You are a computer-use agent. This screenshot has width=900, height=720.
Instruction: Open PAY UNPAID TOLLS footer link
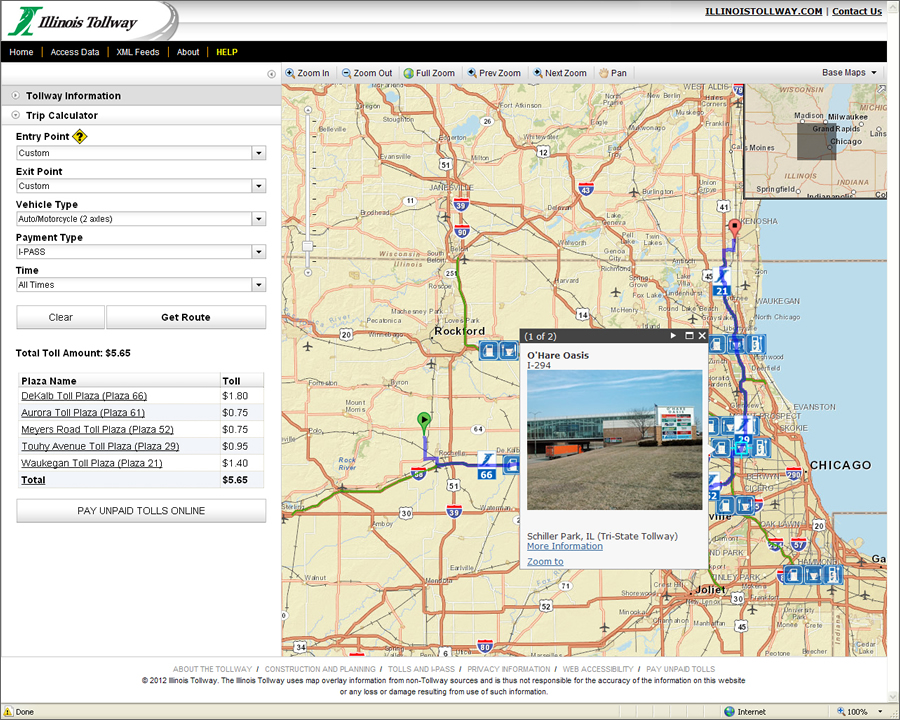point(681,669)
